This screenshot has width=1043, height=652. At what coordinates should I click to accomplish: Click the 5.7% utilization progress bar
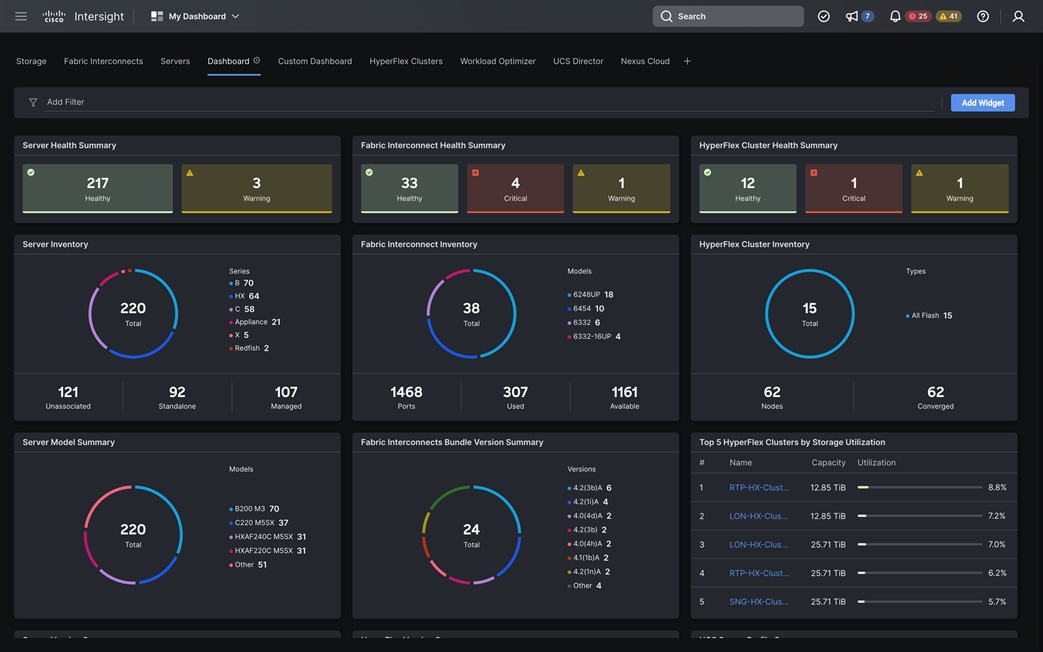click(x=920, y=601)
